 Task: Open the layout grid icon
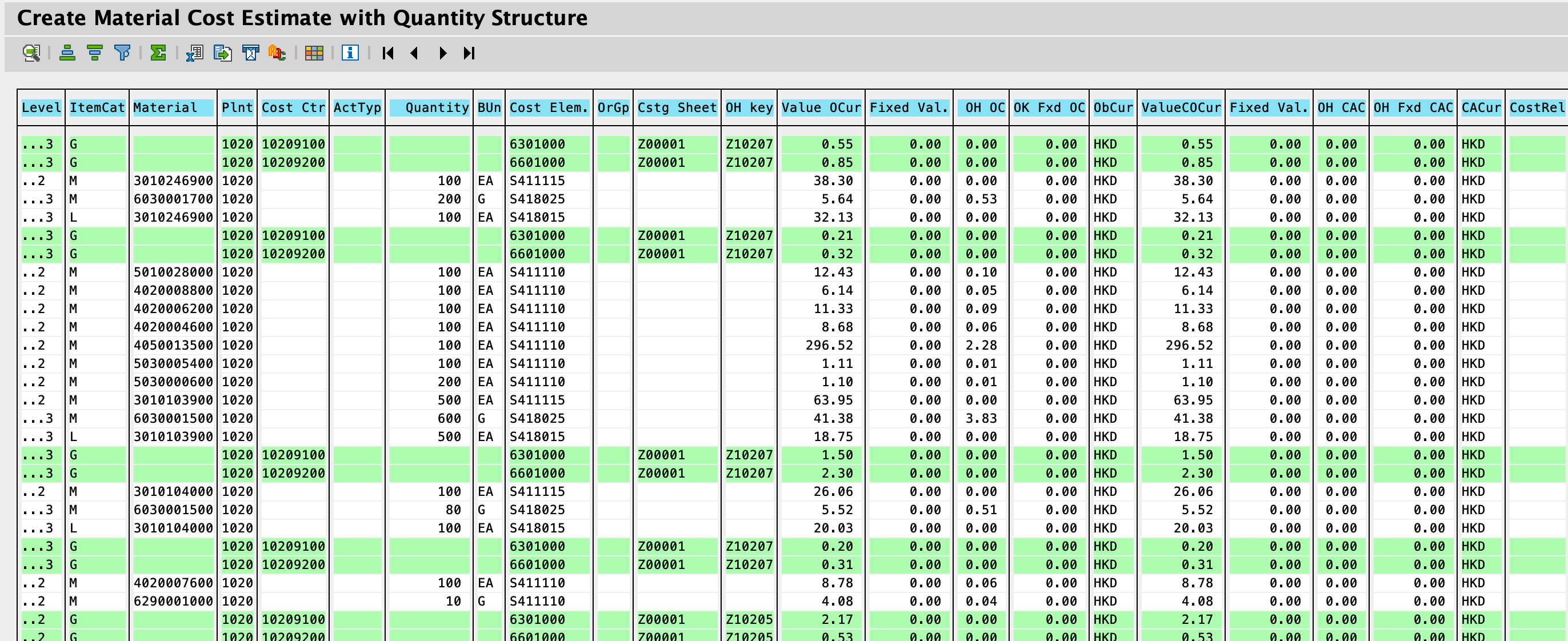pos(314,53)
